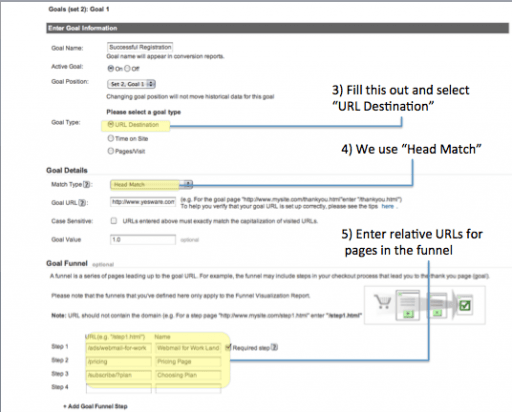512x412 pixels.
Task: Click the Step 3 Name field
Action: (x=188, y=375)
